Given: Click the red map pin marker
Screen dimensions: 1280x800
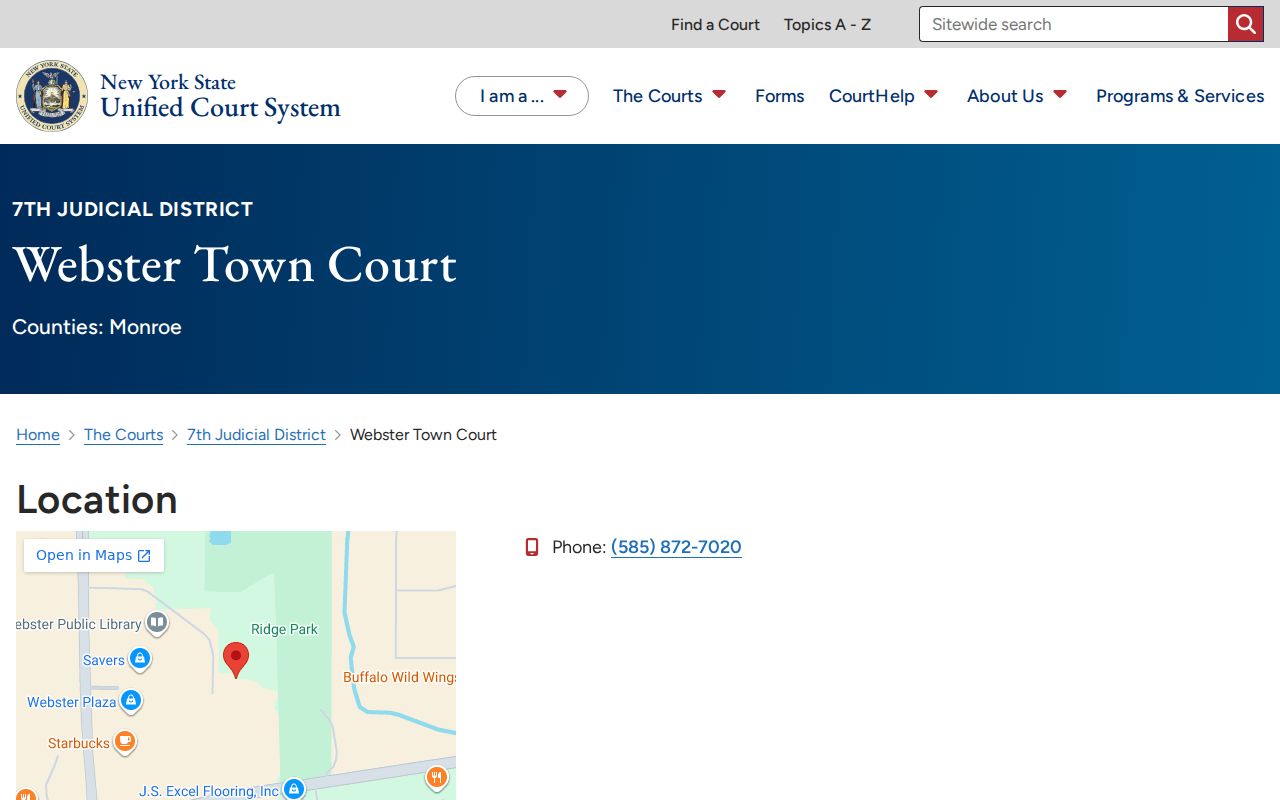Looking at the screenshot, I should point(236,660).
